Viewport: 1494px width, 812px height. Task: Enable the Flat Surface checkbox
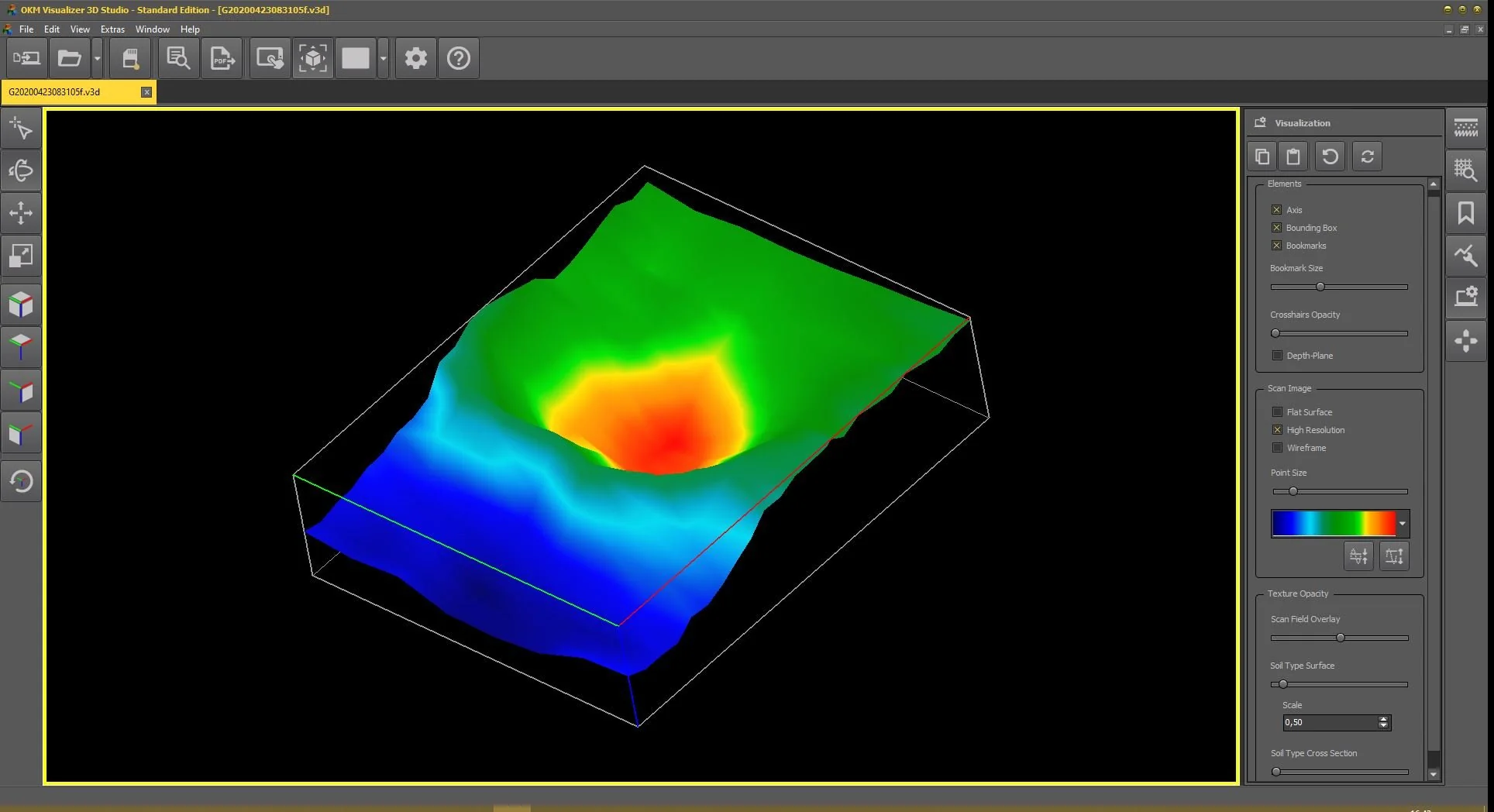1277,412
